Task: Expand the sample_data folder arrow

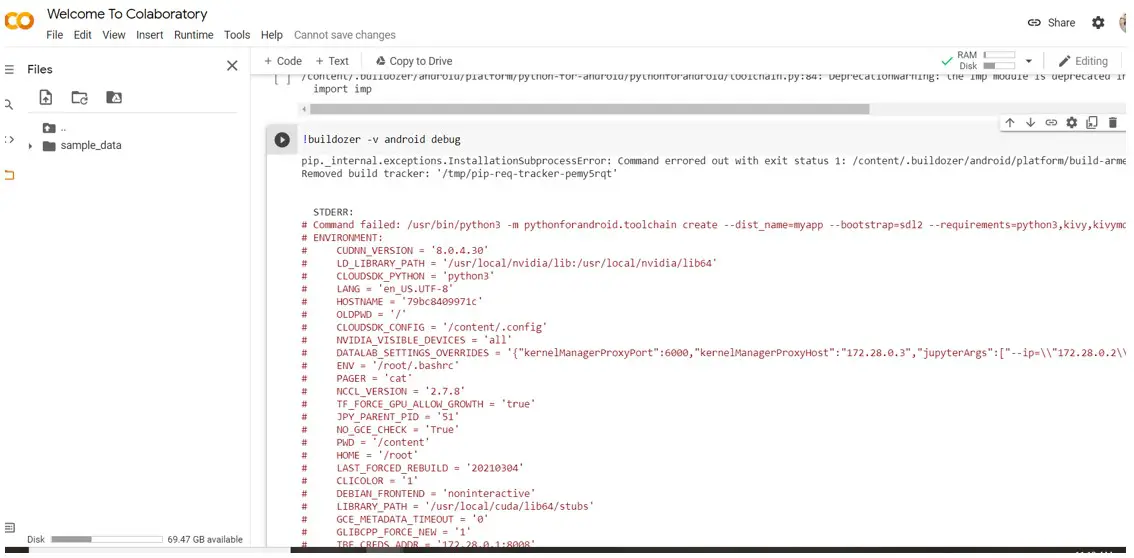Action: [30, 146]
